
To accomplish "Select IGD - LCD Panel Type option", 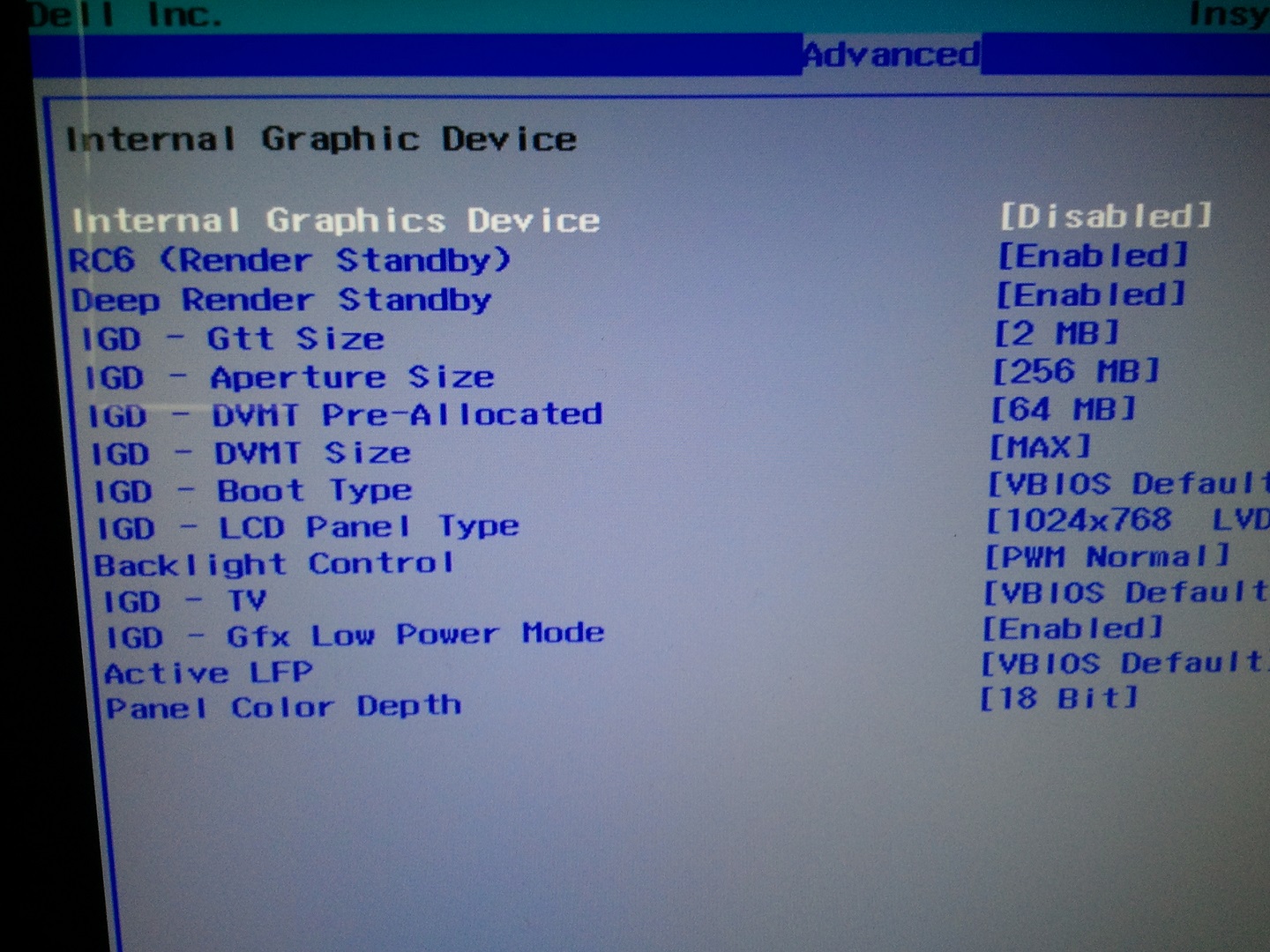I will click(308, 527).
